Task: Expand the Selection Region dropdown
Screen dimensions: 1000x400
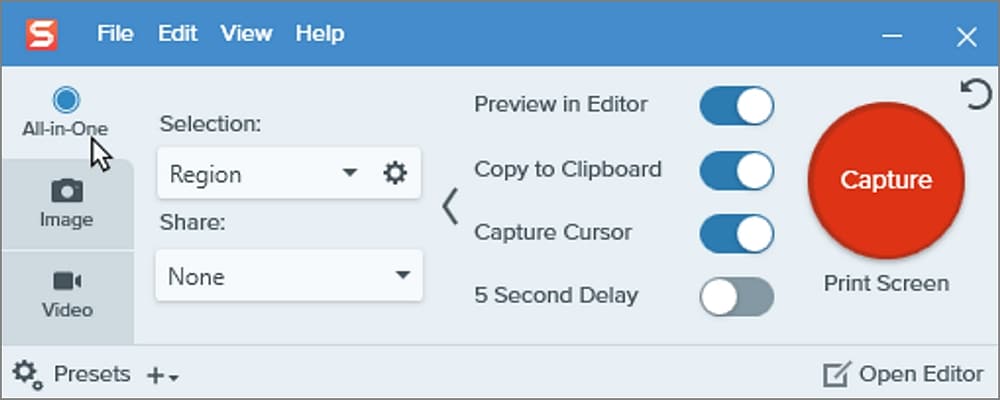Action: (x=349, y=174)
